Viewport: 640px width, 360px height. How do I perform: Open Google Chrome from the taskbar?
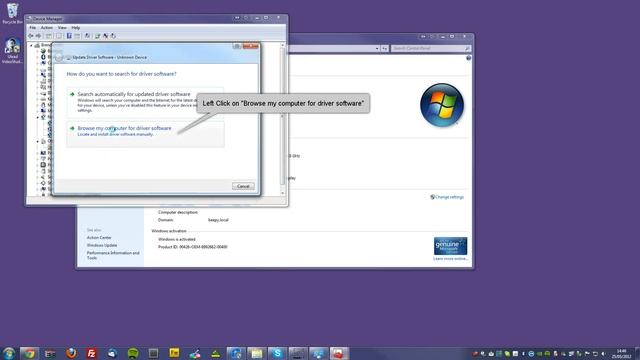tap(29, 353)
